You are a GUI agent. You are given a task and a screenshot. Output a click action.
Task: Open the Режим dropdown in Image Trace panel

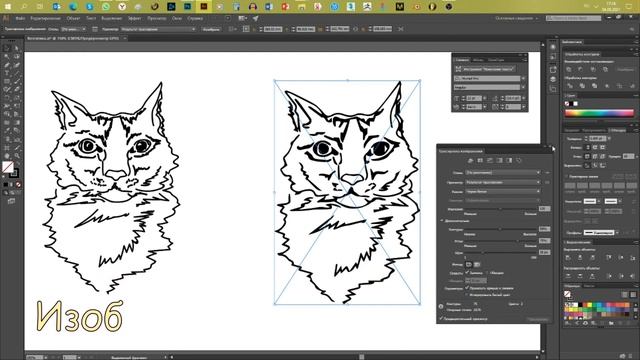[503, 191]
